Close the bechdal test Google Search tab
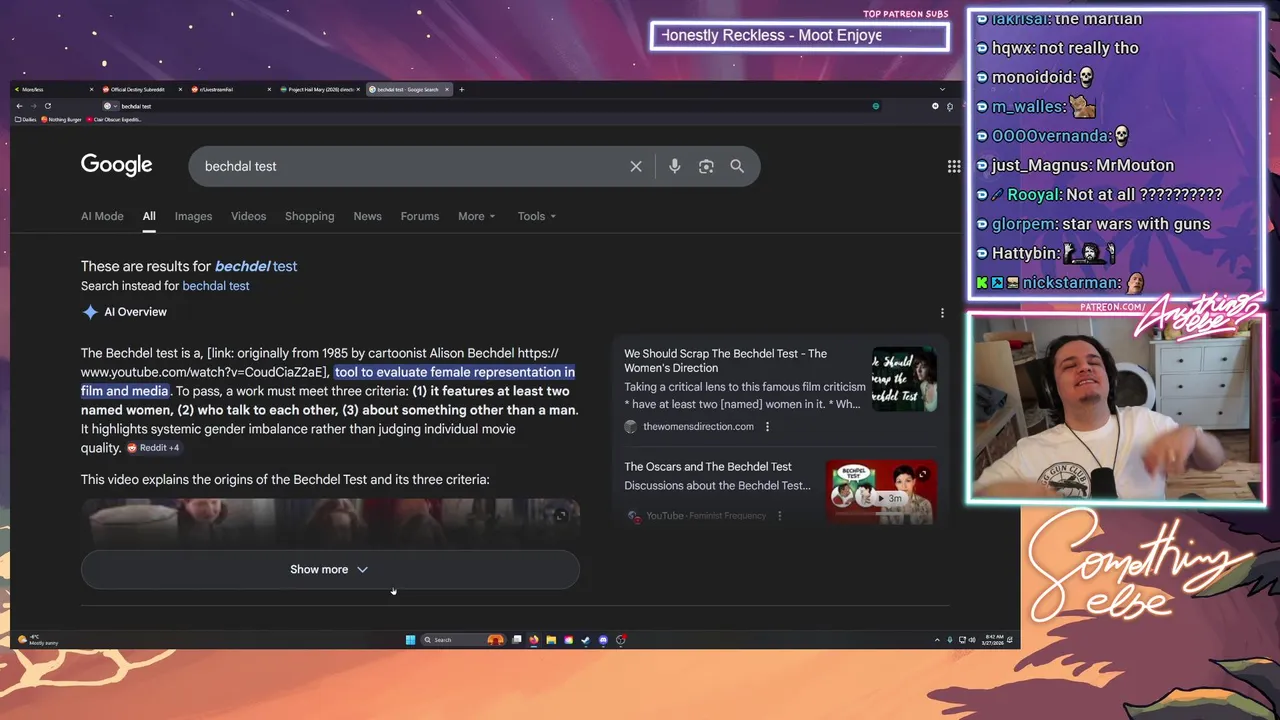This screenshot has height=720, width=1280. click(447, 89)
